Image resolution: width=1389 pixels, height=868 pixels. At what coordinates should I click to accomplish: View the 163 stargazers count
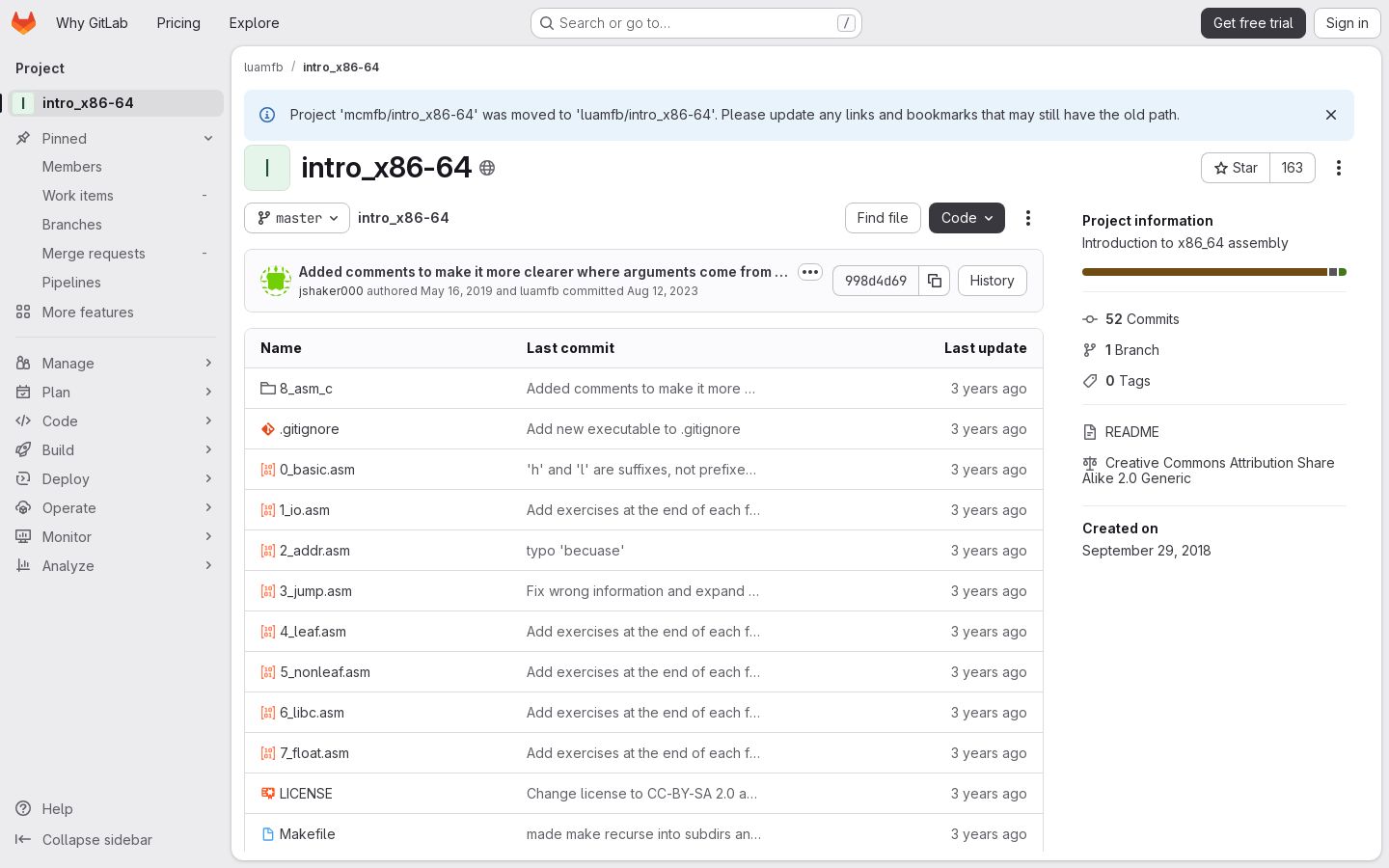[1293, 168]
